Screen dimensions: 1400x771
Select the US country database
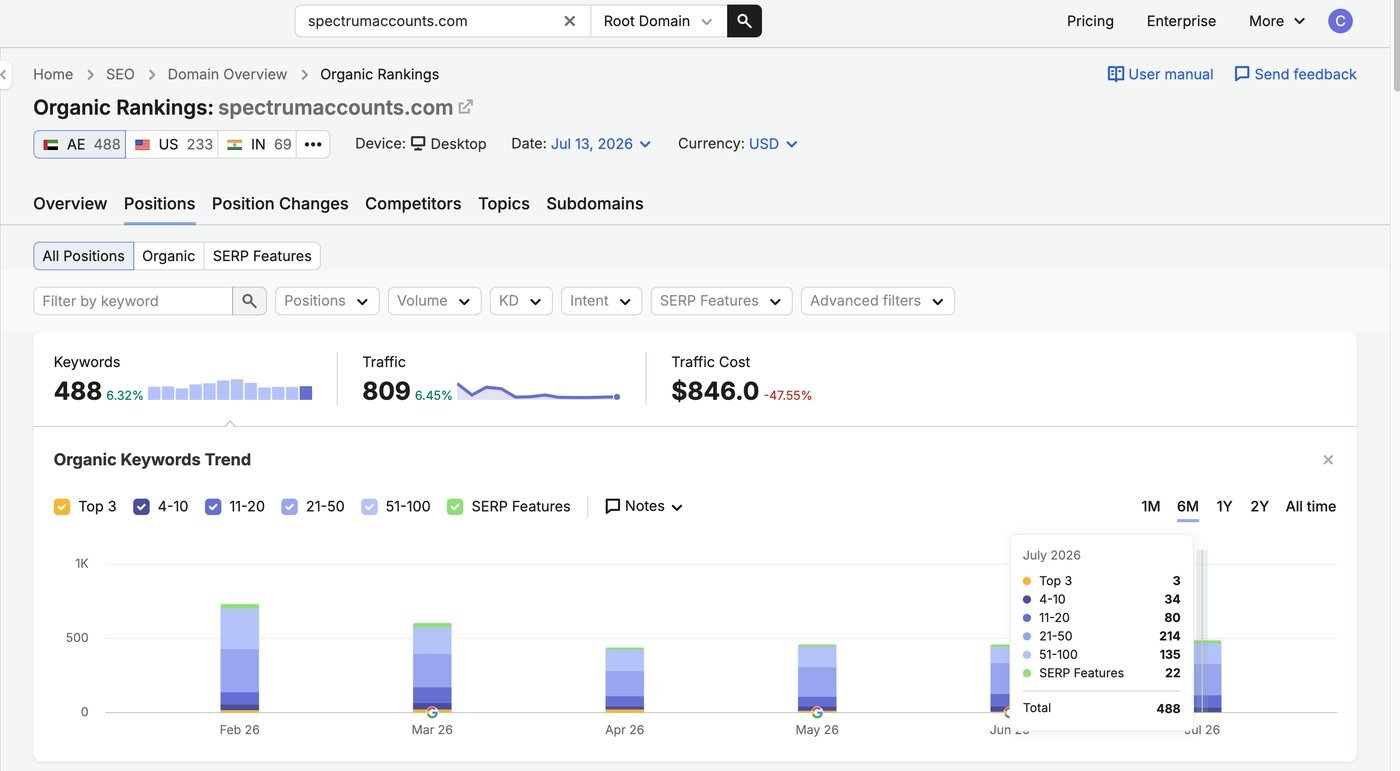tap(172, 144)
